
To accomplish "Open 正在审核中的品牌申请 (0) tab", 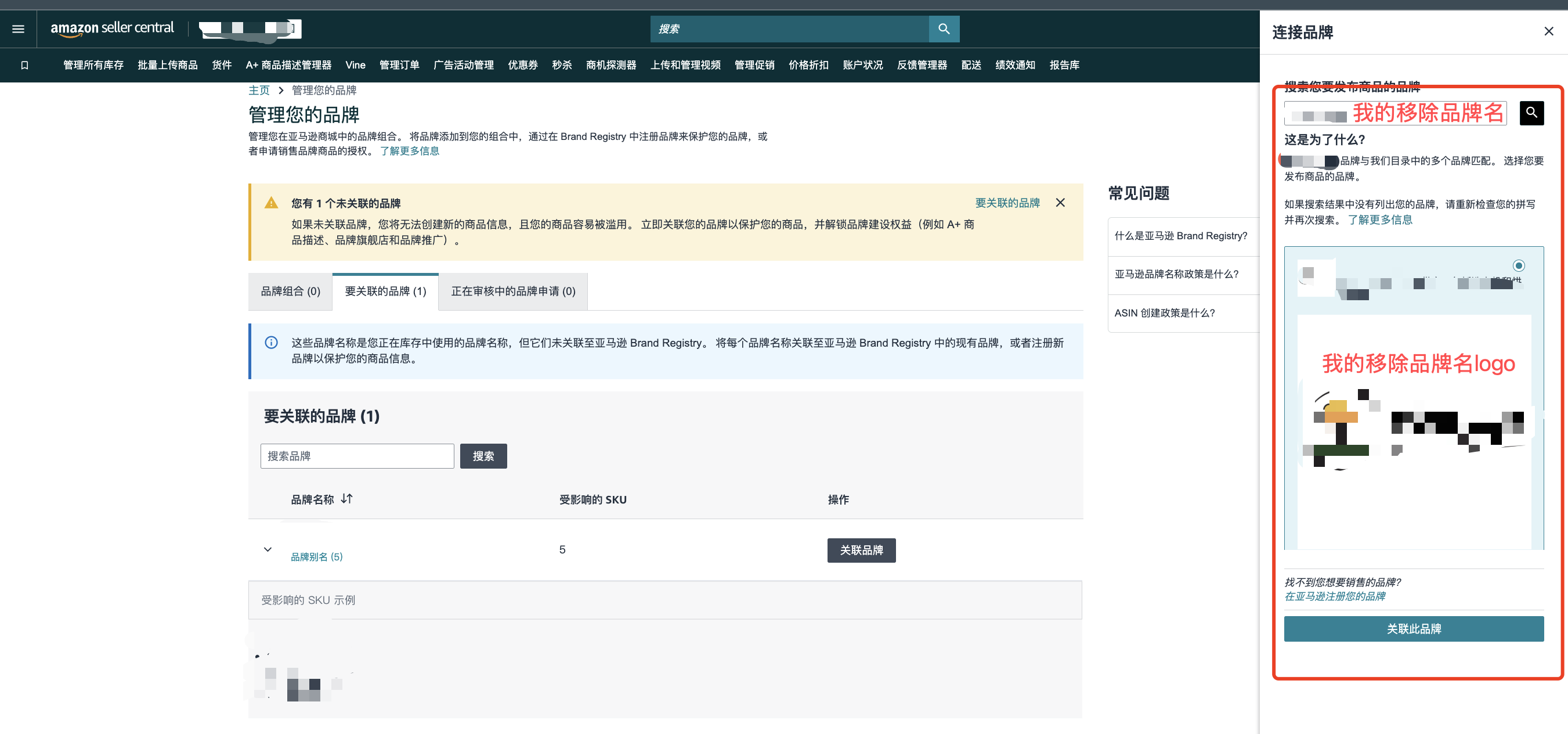I will pyautogui.click(x=512, y=291).
